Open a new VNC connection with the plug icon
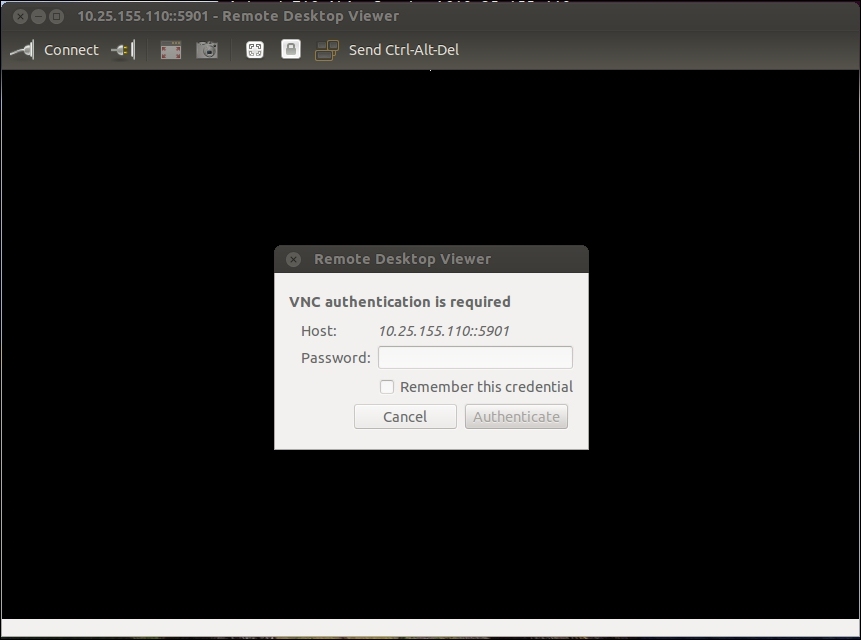Image resolution: width=861 pixels, height=640 pixels. point(22,49)
